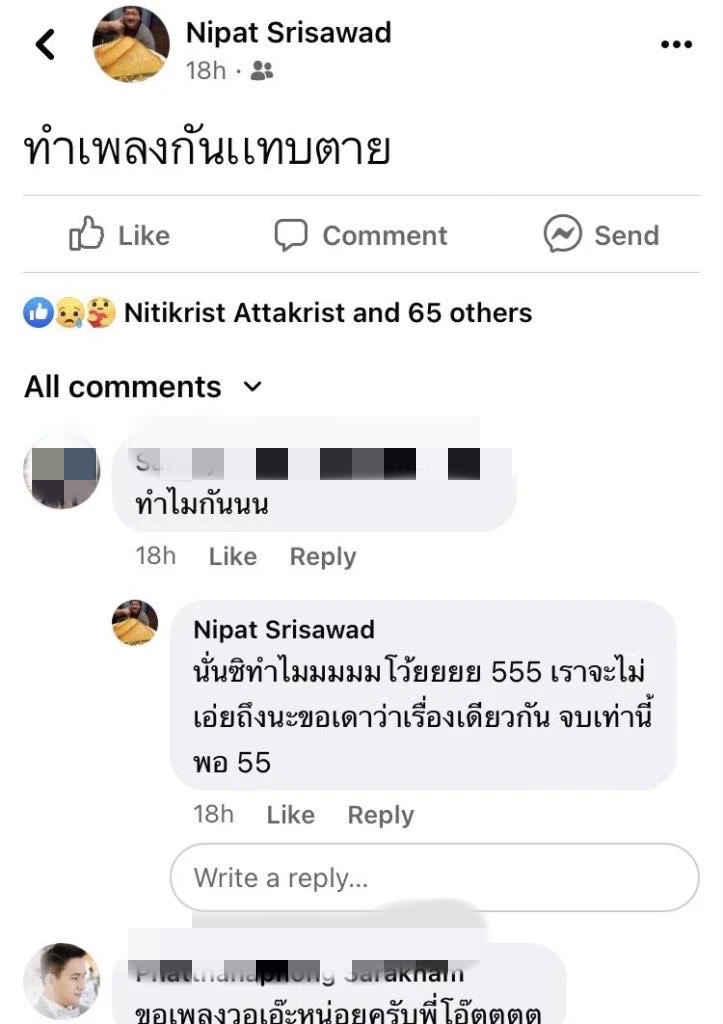Tap the Comment speech bubble icon
The image size is (723, 1024).
[291, 235]
